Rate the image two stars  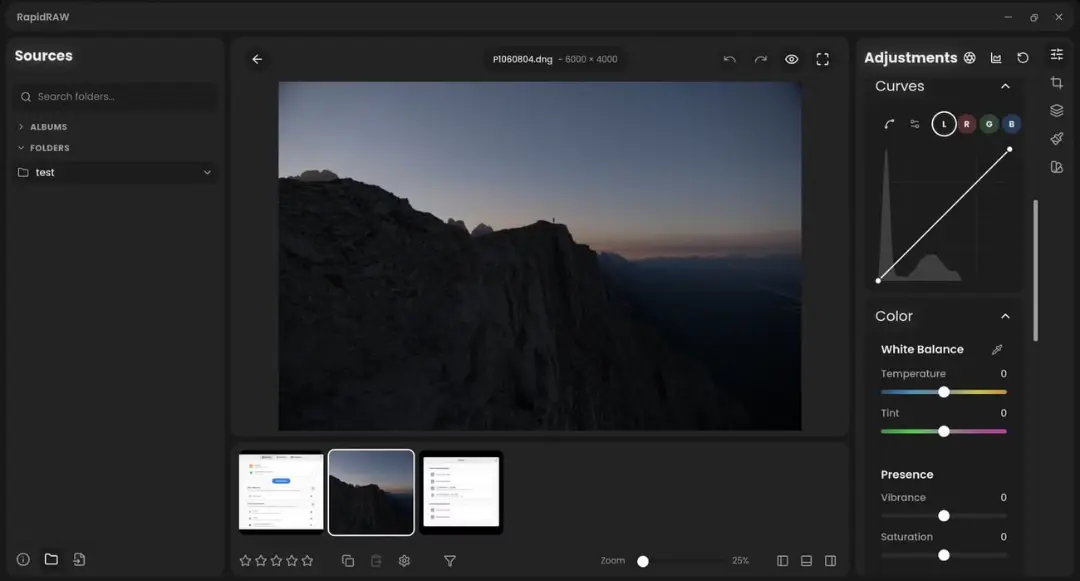[260, 561]
